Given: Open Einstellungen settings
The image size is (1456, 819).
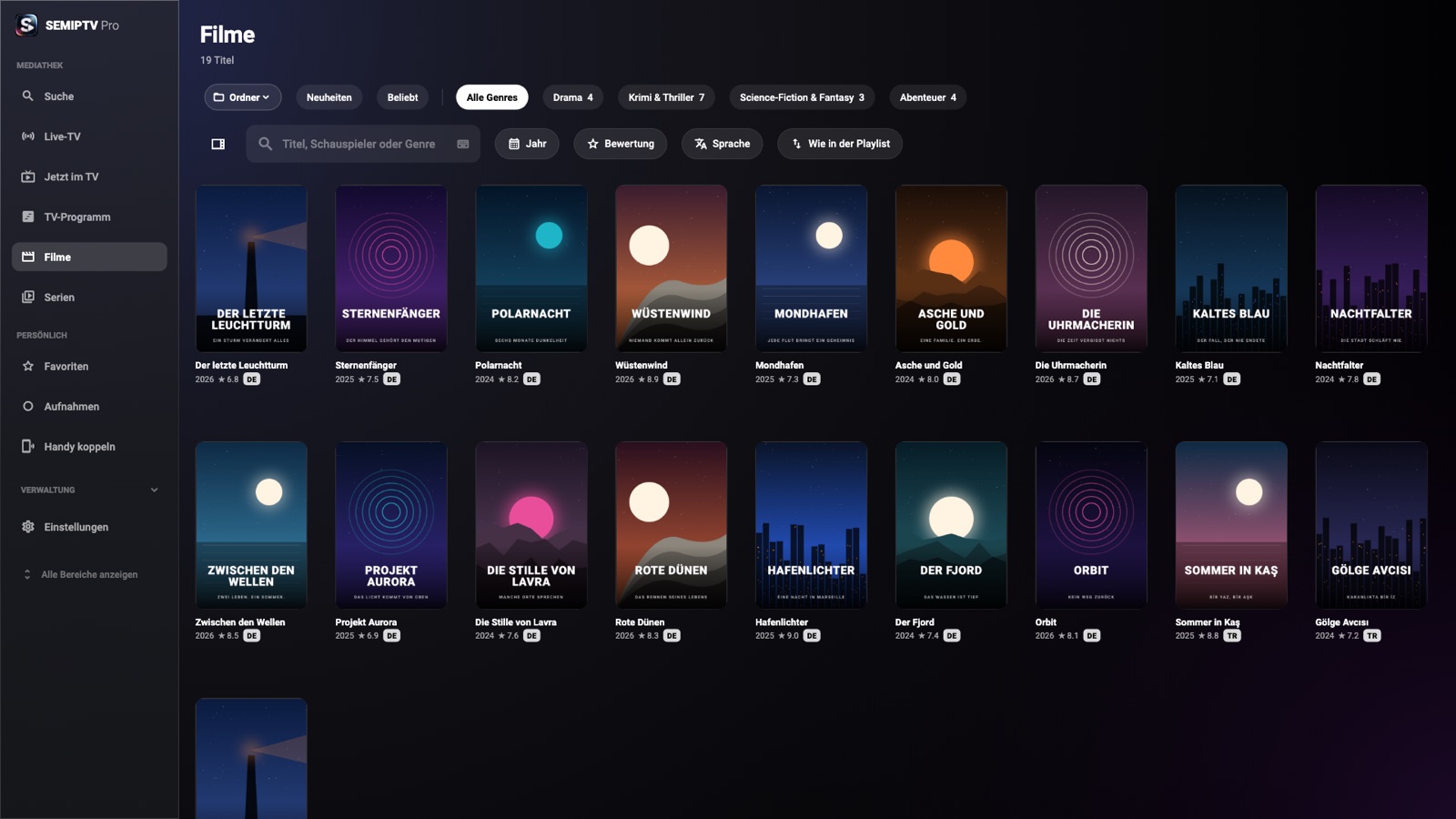Looking at the screenshot, I should [x=89, y=527].
